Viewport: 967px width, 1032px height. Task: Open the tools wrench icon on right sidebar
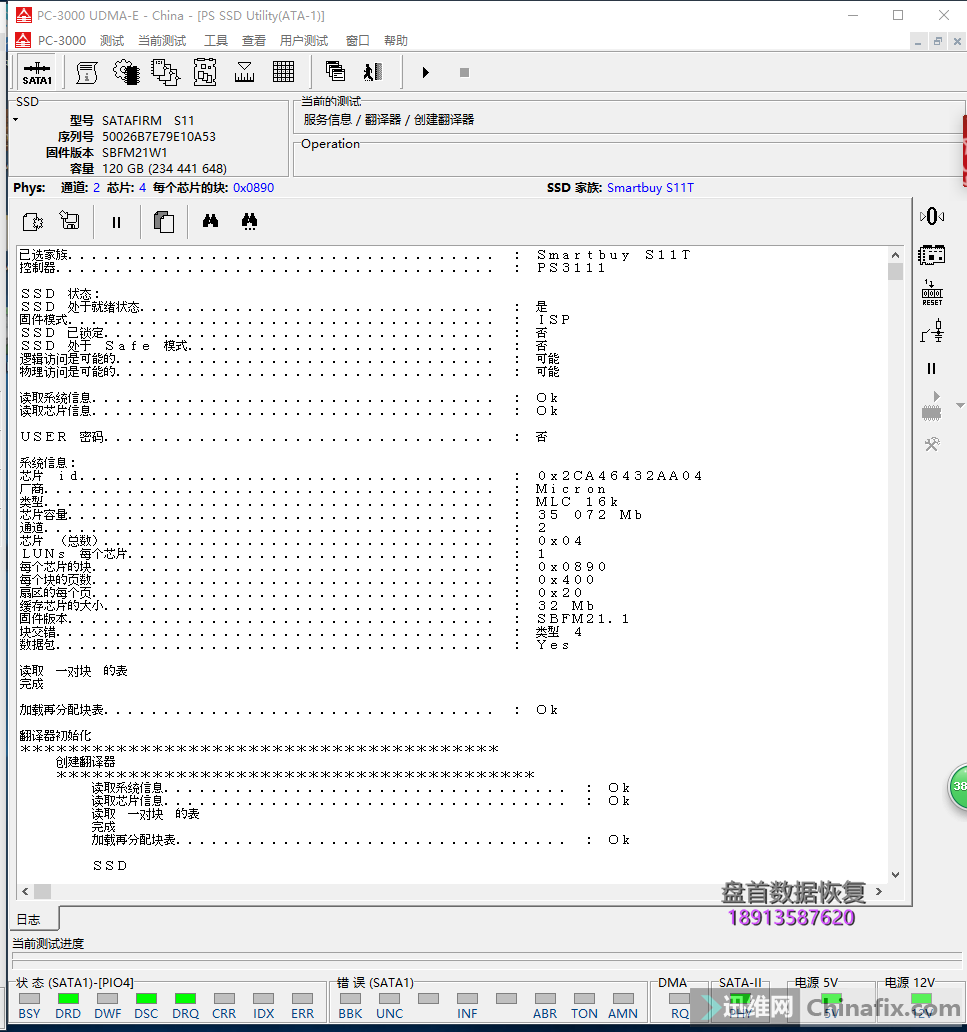click(931, 445)
